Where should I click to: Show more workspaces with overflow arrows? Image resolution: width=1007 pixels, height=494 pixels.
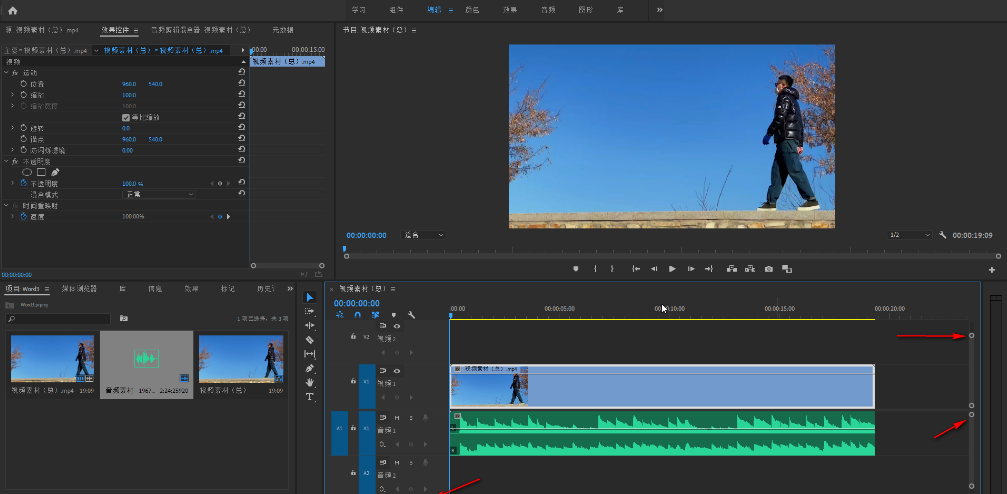click(x=659, y=10)
